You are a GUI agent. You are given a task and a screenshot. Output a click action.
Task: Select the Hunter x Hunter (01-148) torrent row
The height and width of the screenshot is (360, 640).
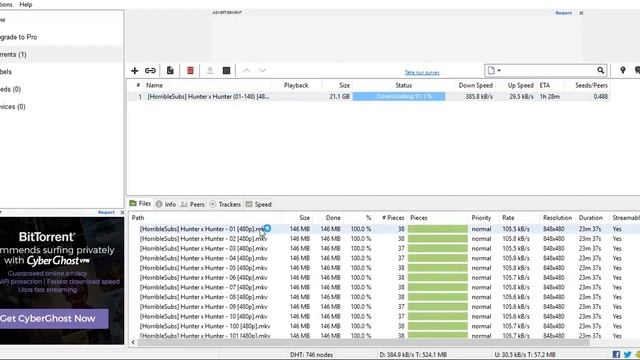click(368, 97)
